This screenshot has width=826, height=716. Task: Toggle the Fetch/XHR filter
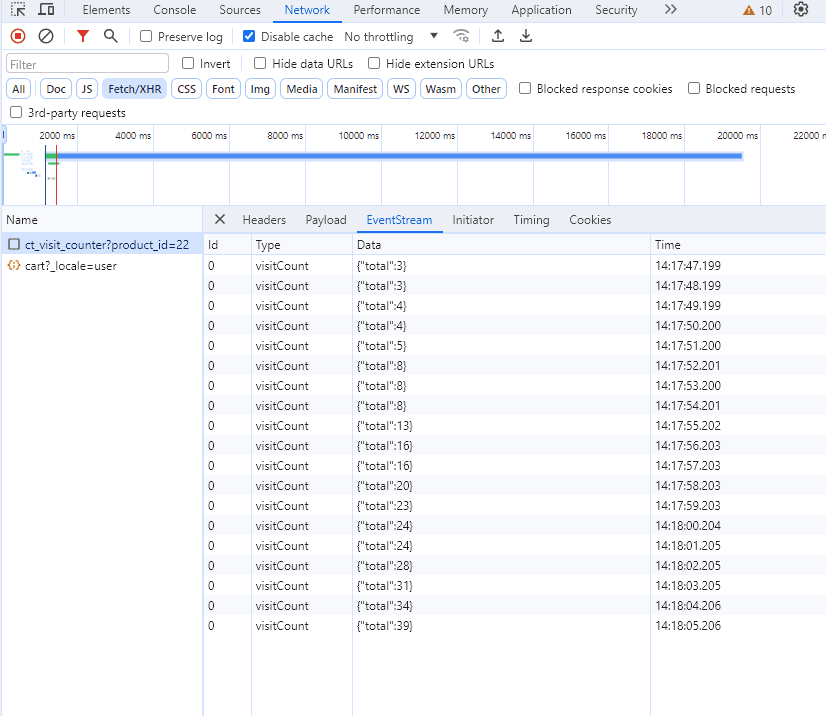click(x=135, y=89)
